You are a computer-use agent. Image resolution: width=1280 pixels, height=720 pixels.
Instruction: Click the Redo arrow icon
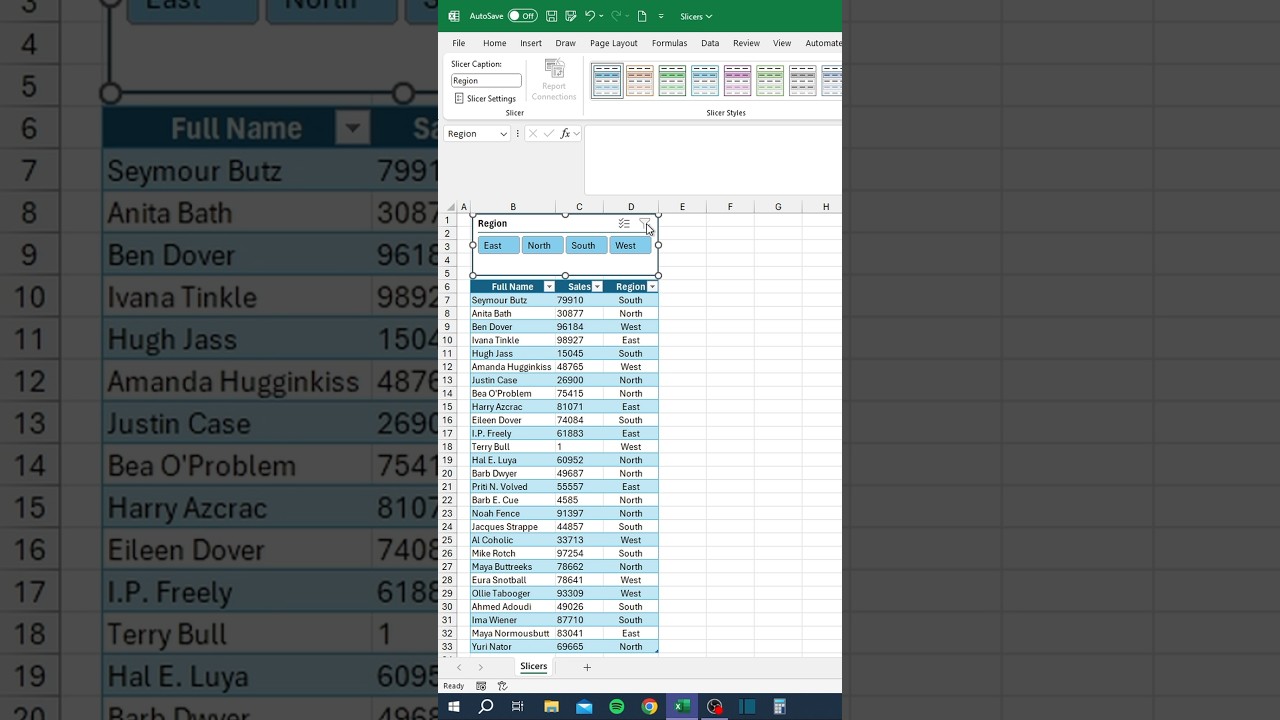[x=616, y=16]
